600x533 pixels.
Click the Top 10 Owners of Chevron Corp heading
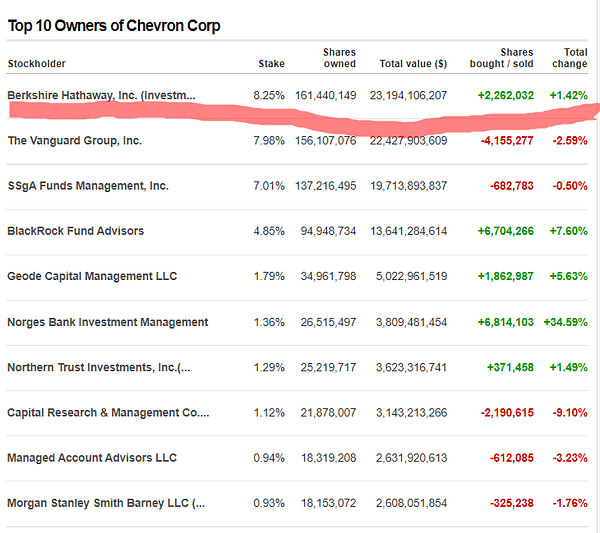[114, 26]
